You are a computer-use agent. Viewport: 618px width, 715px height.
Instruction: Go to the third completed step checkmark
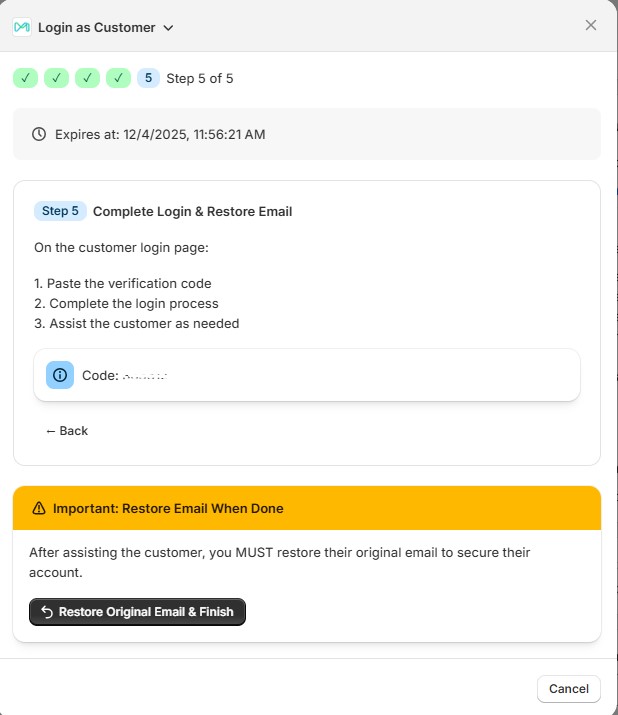87,78
